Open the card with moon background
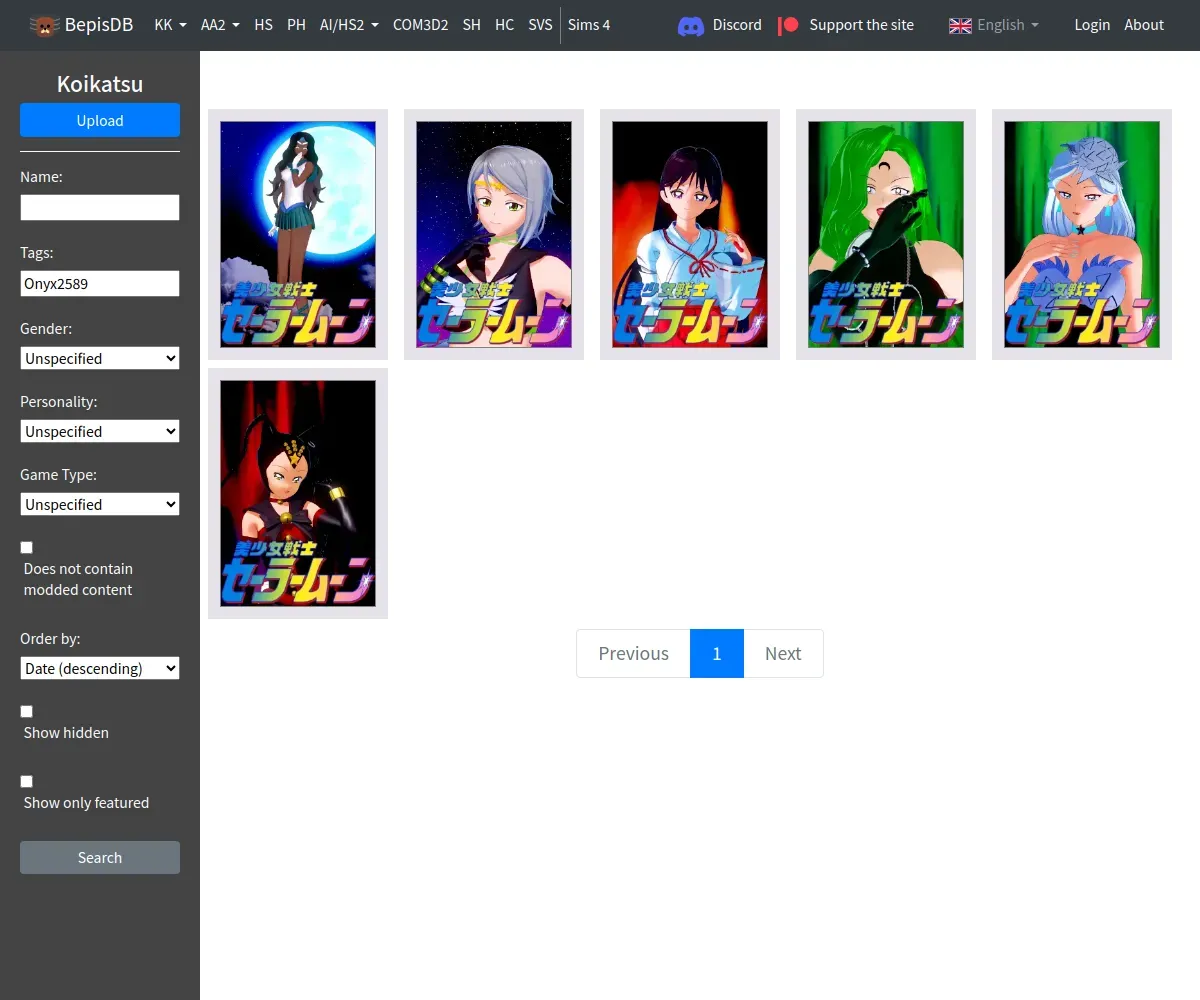The image size is (1200, 1000). pyautogui.click(x=298, y=234)
